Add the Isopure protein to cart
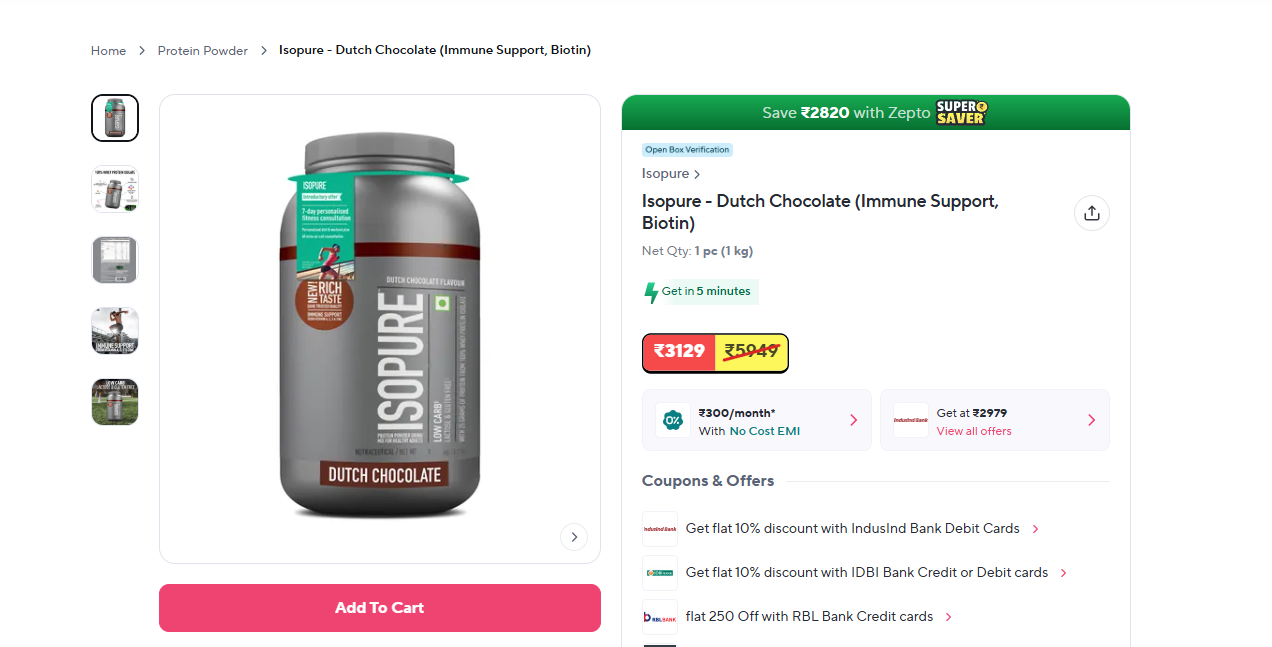Viewport: 1272px width, 647px height. click(x=380, y=608)
